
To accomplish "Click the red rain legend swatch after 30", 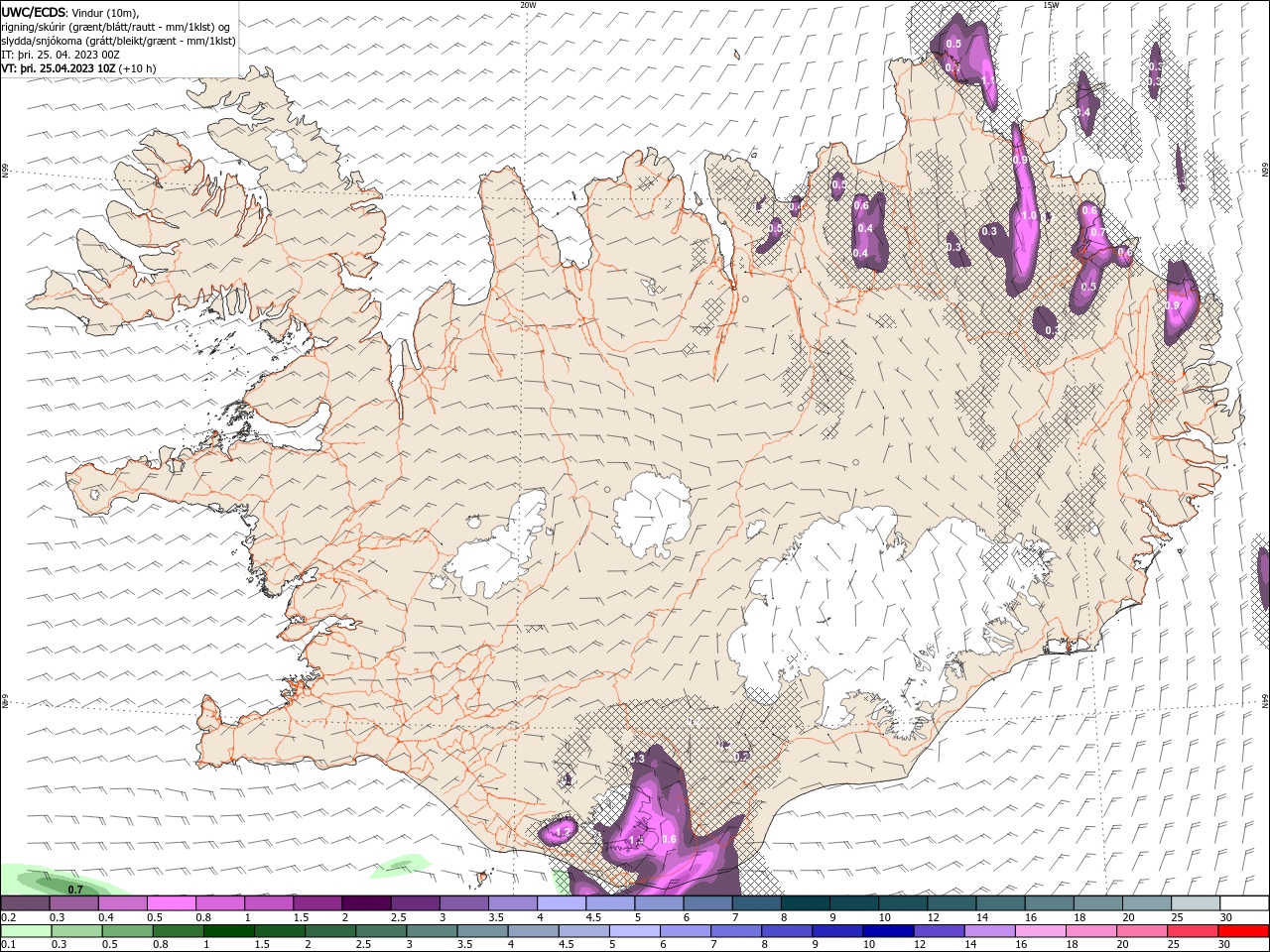I will (1244, 931).
